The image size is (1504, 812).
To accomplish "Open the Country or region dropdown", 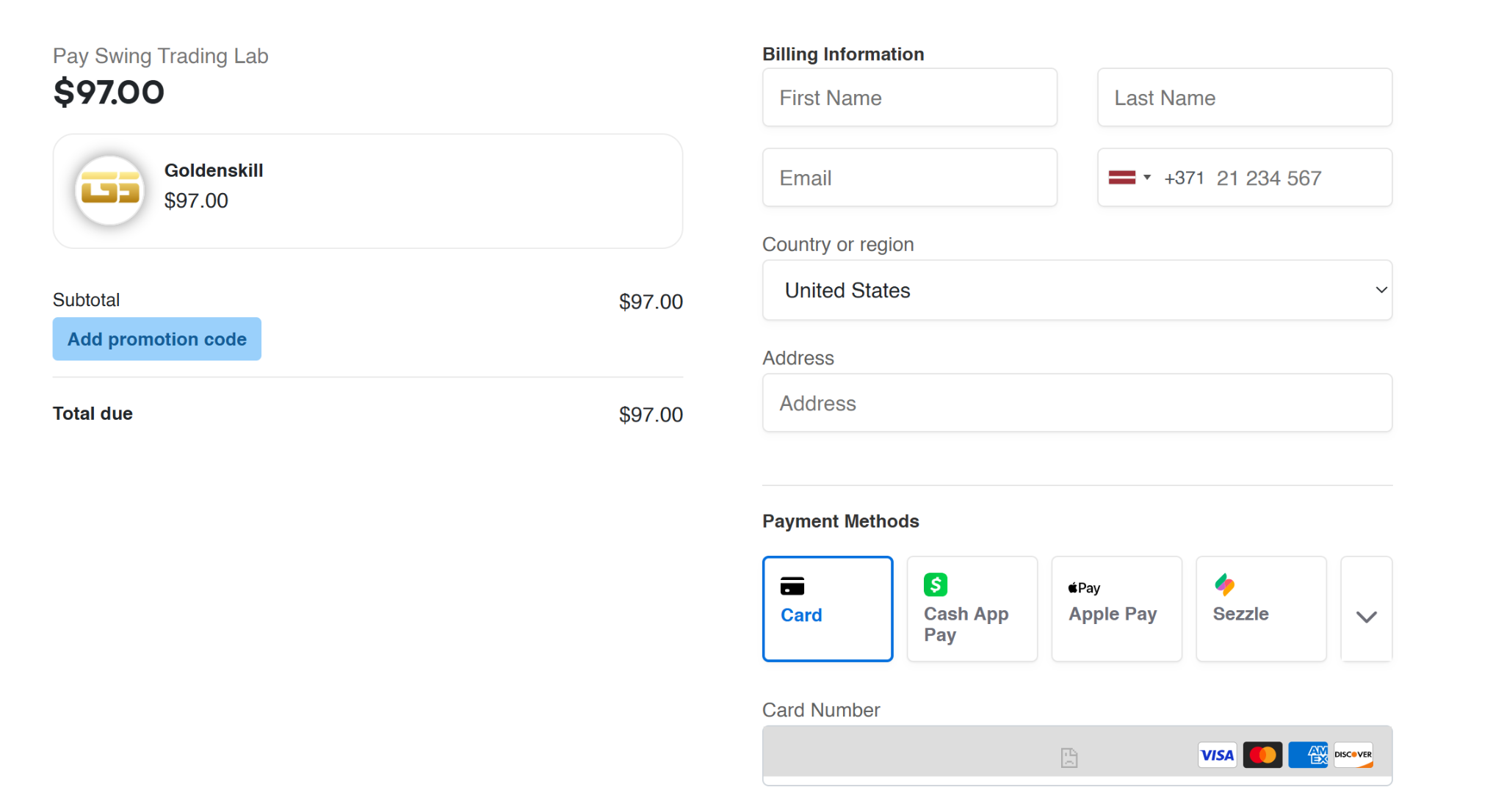I will [x=1077, y=290].
